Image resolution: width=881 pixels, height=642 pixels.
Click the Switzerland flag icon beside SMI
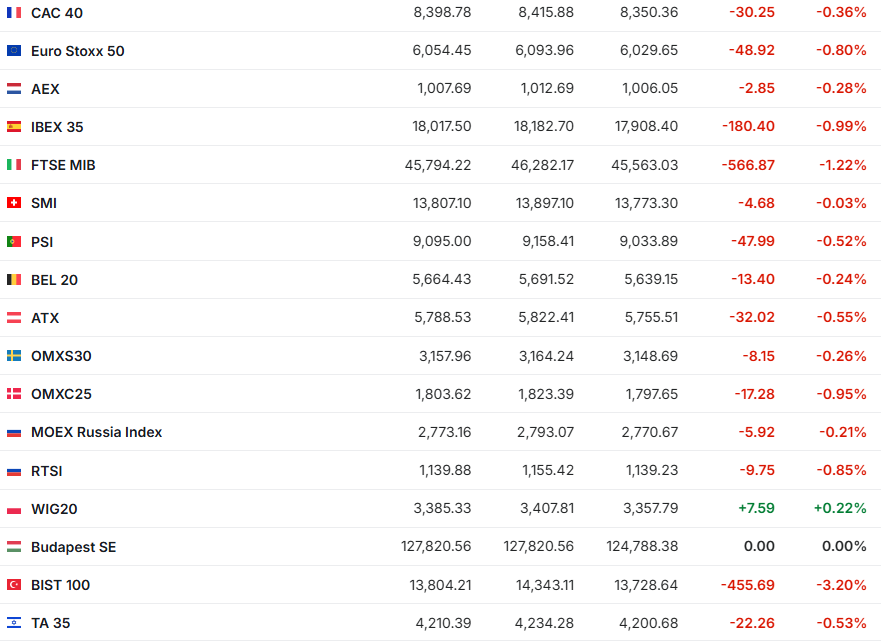pyautogui.click(x=14, y=203)
